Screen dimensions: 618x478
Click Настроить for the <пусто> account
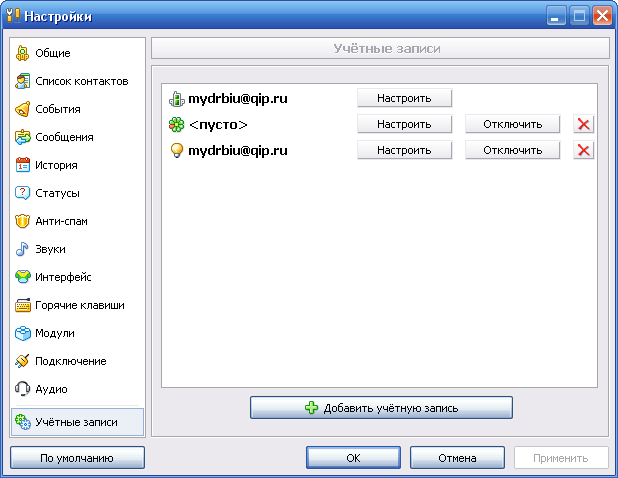pos(404,124)
